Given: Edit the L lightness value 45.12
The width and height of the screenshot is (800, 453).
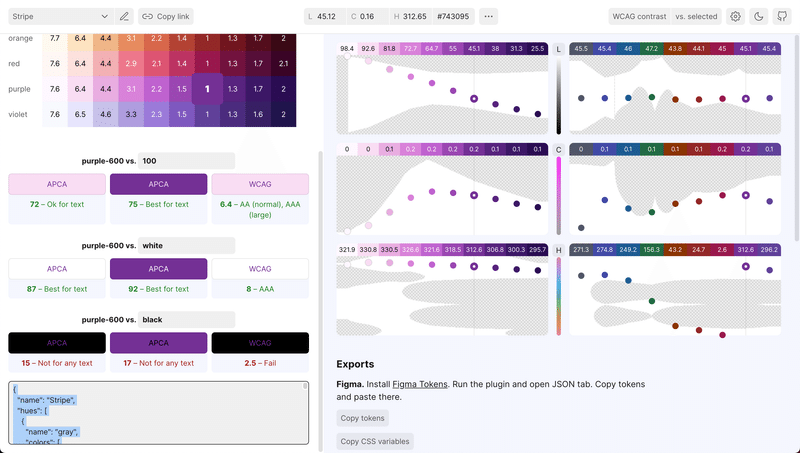Looking at the screenshot, I should click(325, 16).
